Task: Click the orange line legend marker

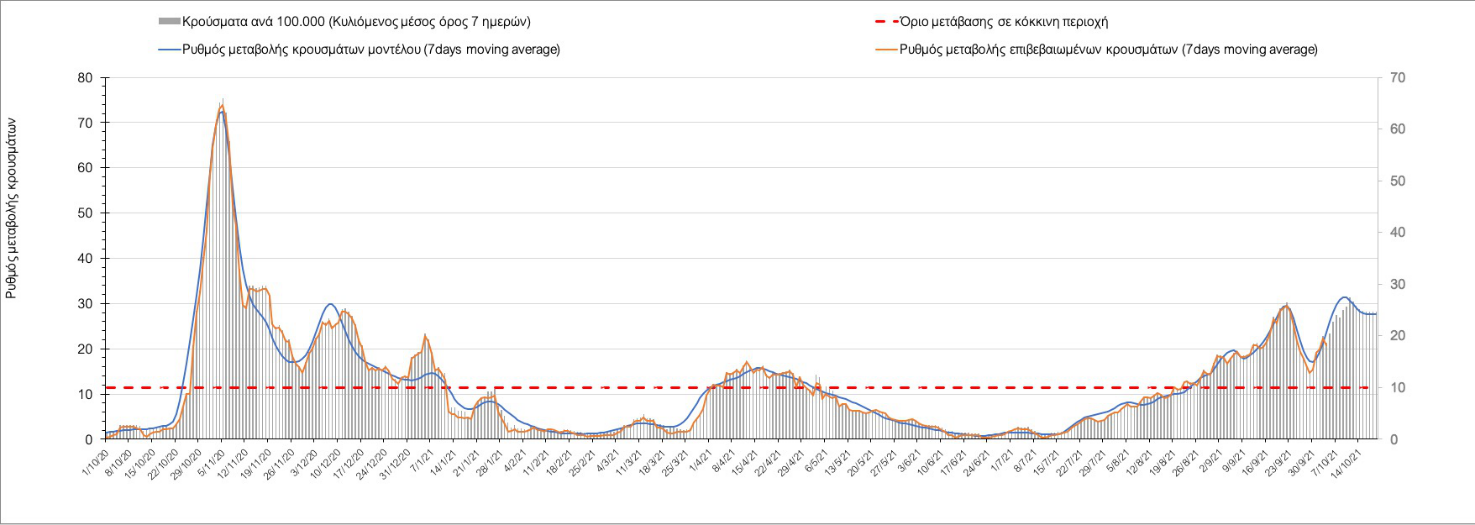Action: (x=885, y=49)
